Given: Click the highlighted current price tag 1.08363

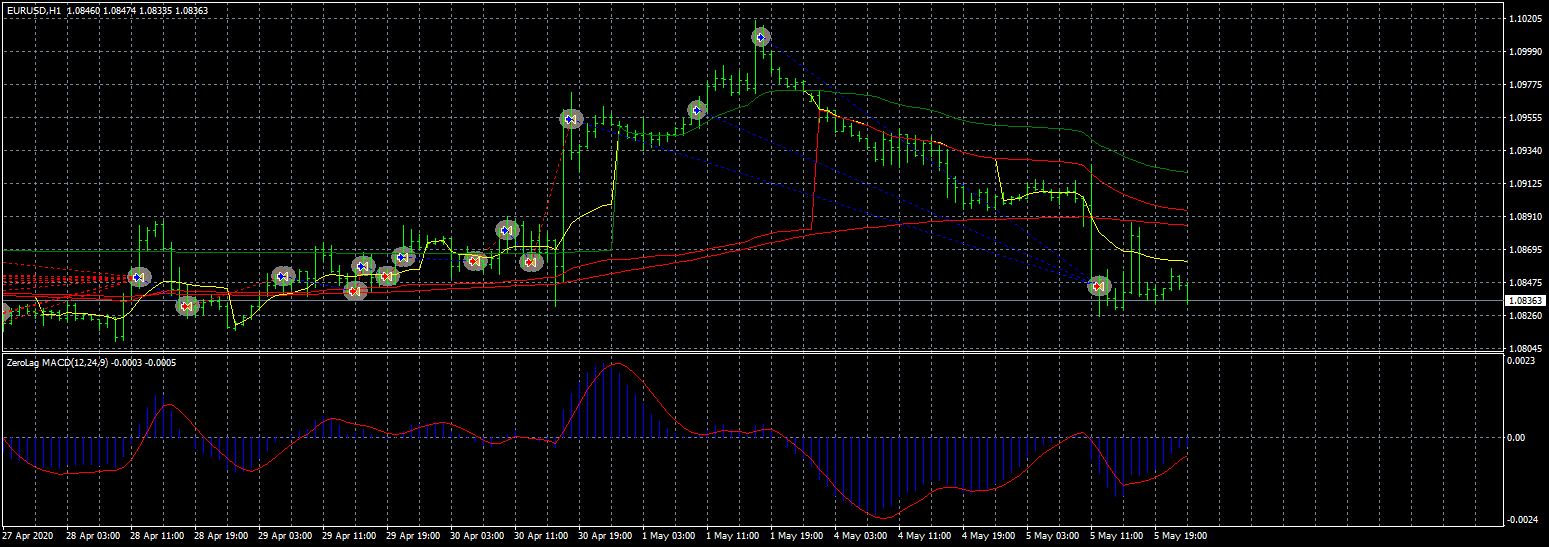Looking at the screenshot, I should [1525, 300].
